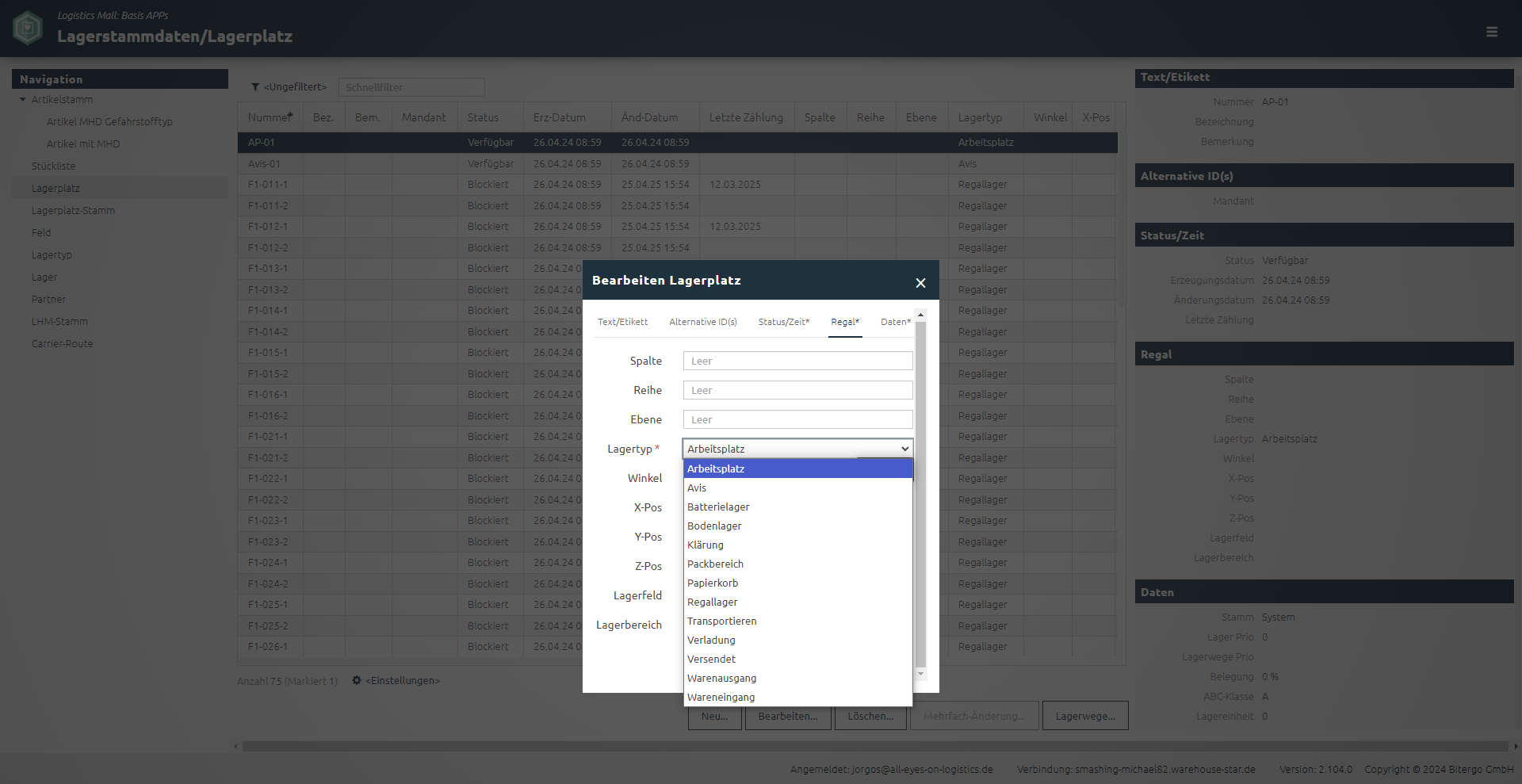
Task: Open Feld in navigation
Action: click(41, 232)
